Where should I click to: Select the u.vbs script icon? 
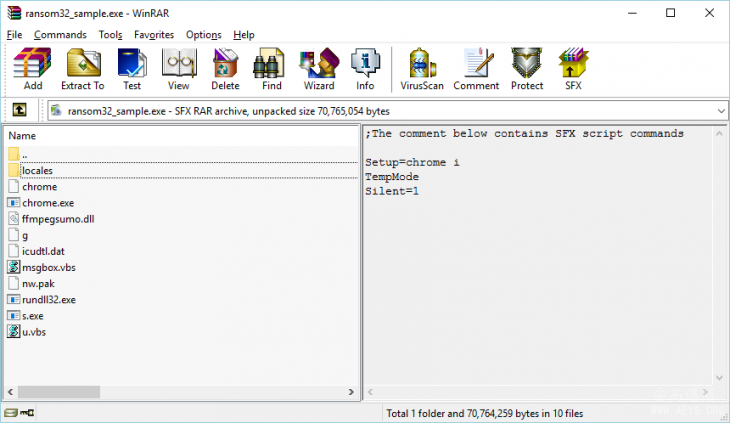14,332
